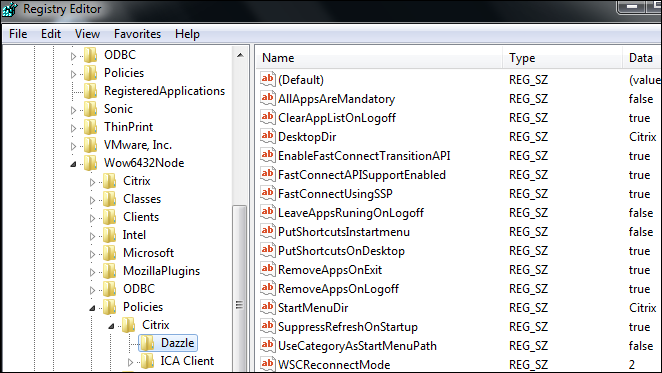Screen dimensions: 662x373
Task: Click the ICA Client folder icon
Action: click(x=147, y=361)
